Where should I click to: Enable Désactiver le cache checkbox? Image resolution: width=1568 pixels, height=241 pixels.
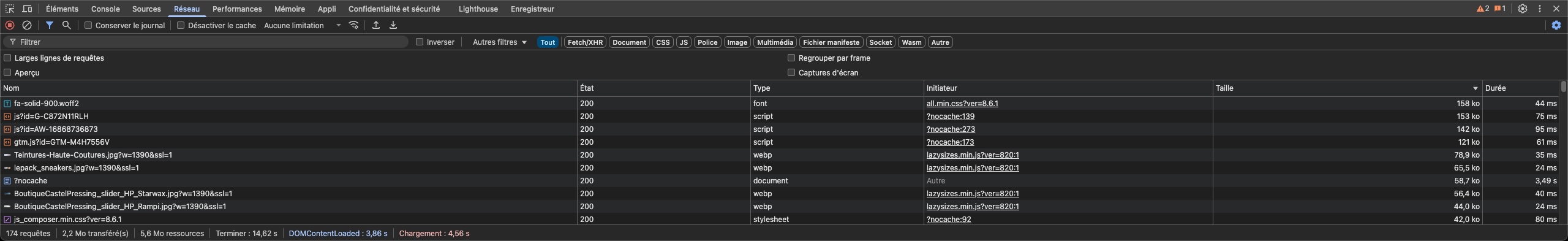[181, 25]
